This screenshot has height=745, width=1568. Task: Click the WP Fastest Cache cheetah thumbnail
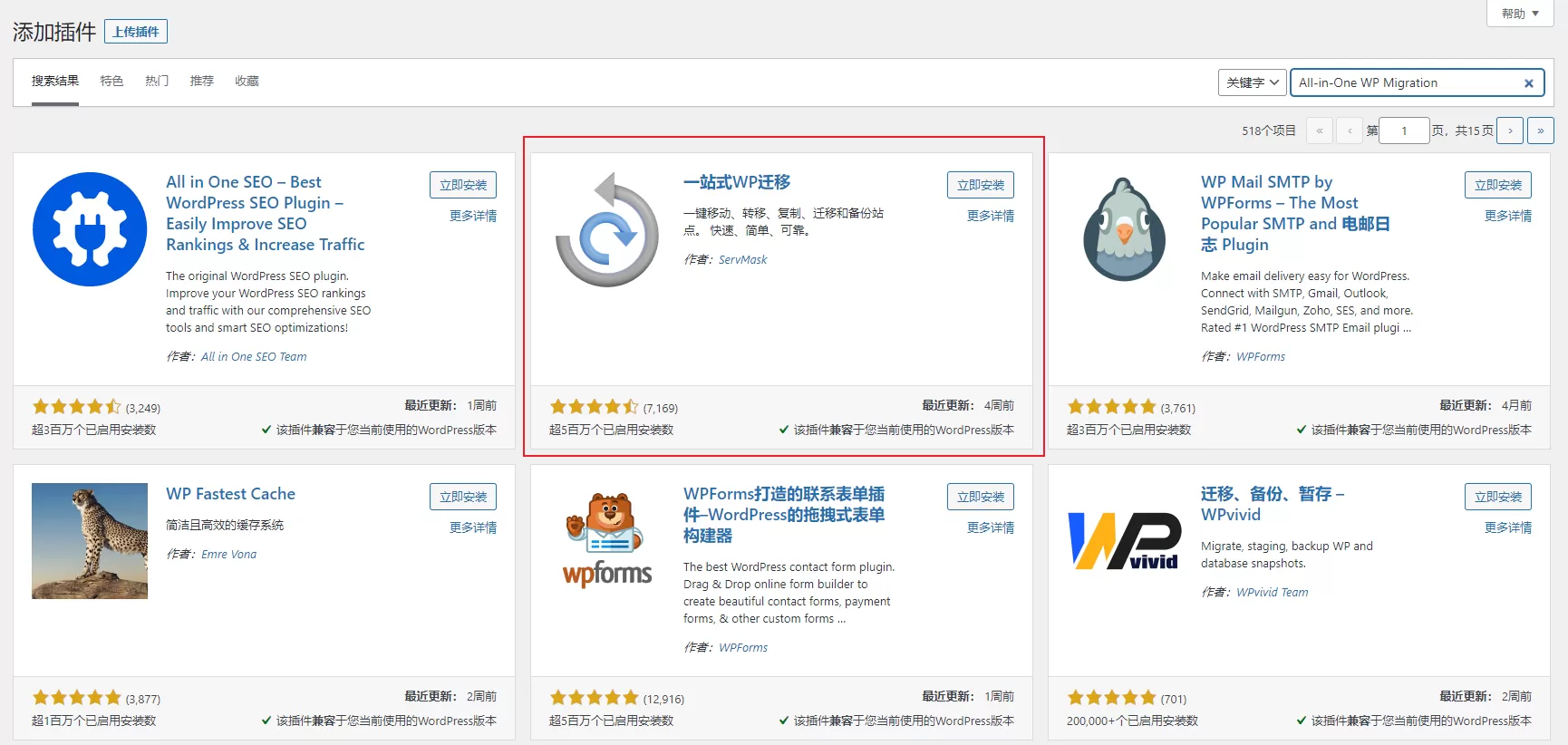click(90, 541)
